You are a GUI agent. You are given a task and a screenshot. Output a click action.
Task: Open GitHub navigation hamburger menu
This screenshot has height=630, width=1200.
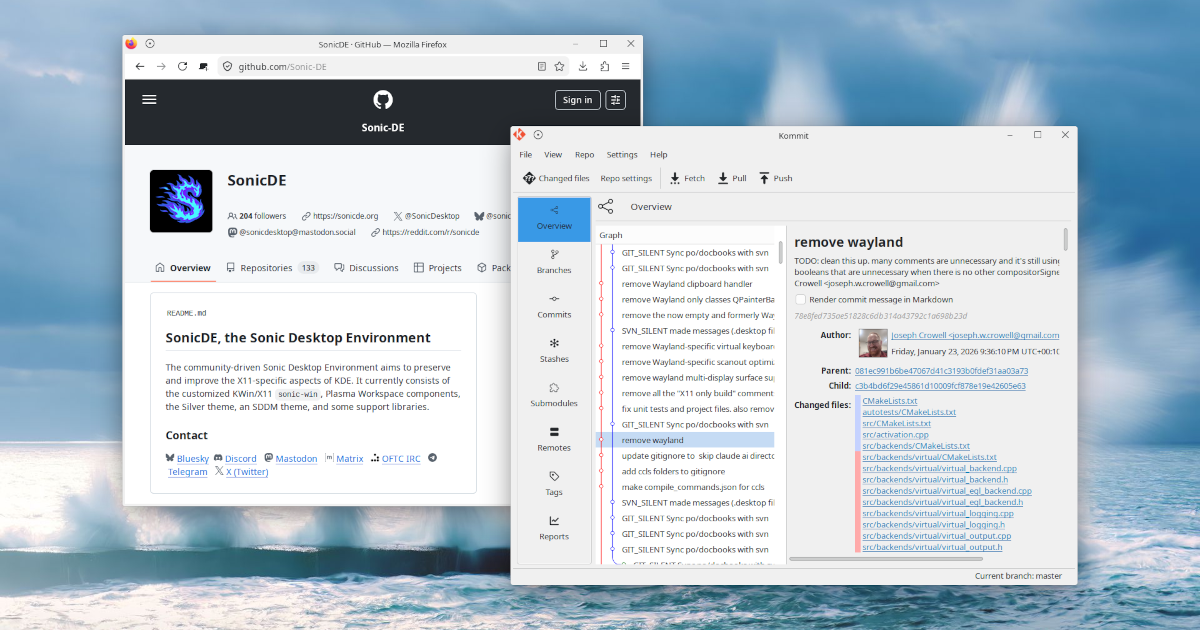(149, 99)
